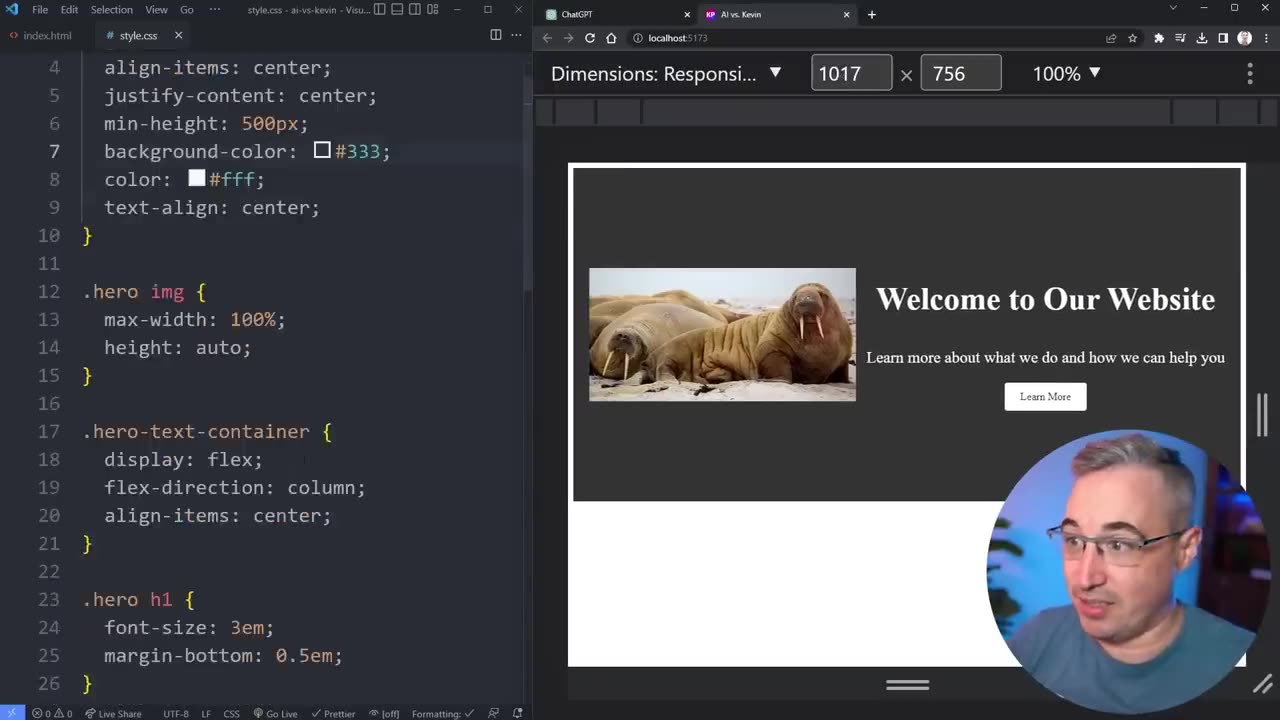This screenshot has height=720, width=1280.
Task: Open the editor More Actions ellipsis
Action: (x=516, y=35)
